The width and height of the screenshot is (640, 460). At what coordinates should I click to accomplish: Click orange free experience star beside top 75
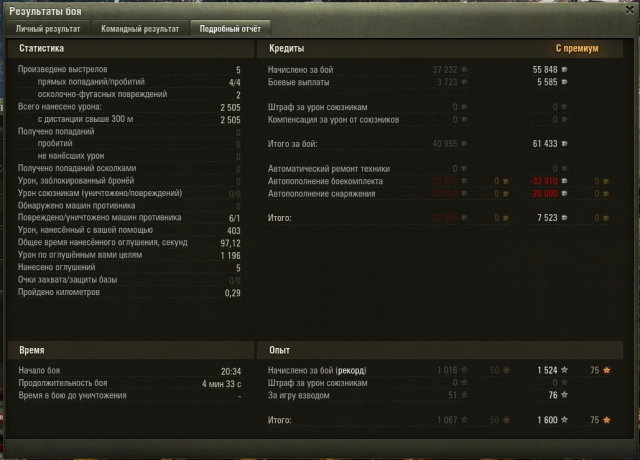(607, 370)
